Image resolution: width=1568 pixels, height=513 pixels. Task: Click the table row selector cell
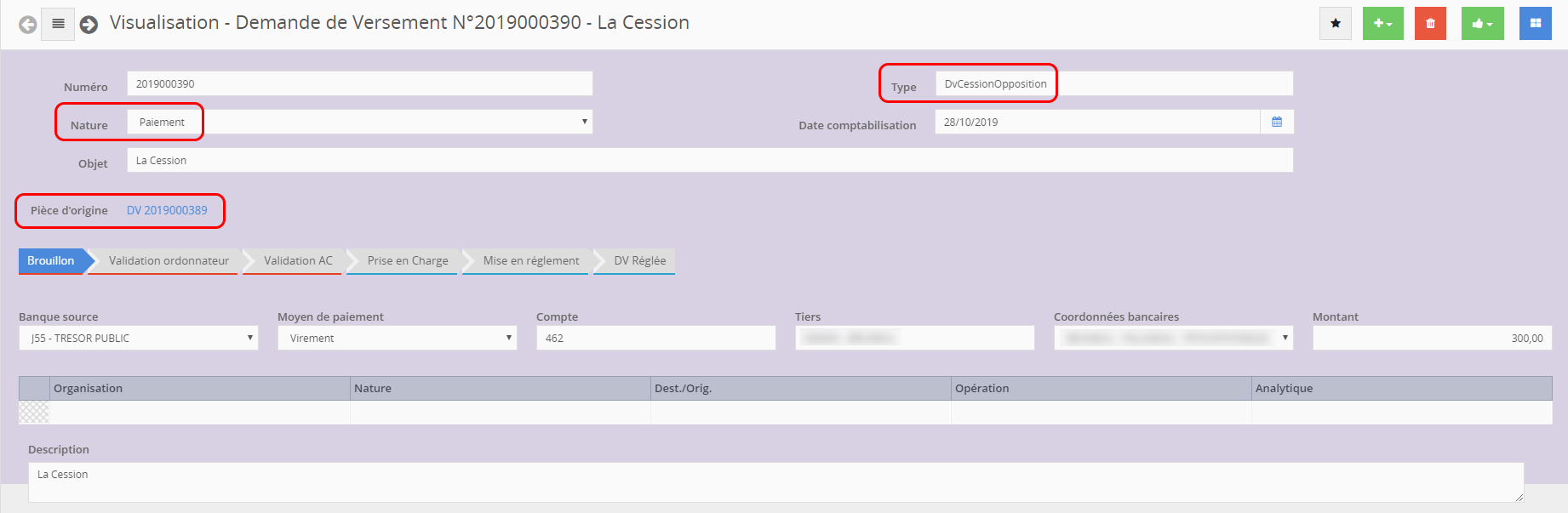34,413
